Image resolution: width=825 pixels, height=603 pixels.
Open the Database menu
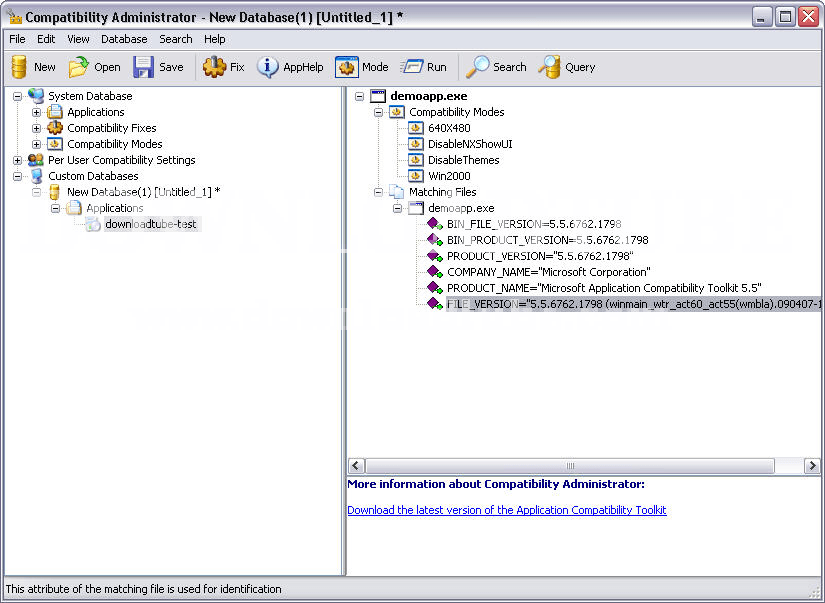tap(123, 39)
